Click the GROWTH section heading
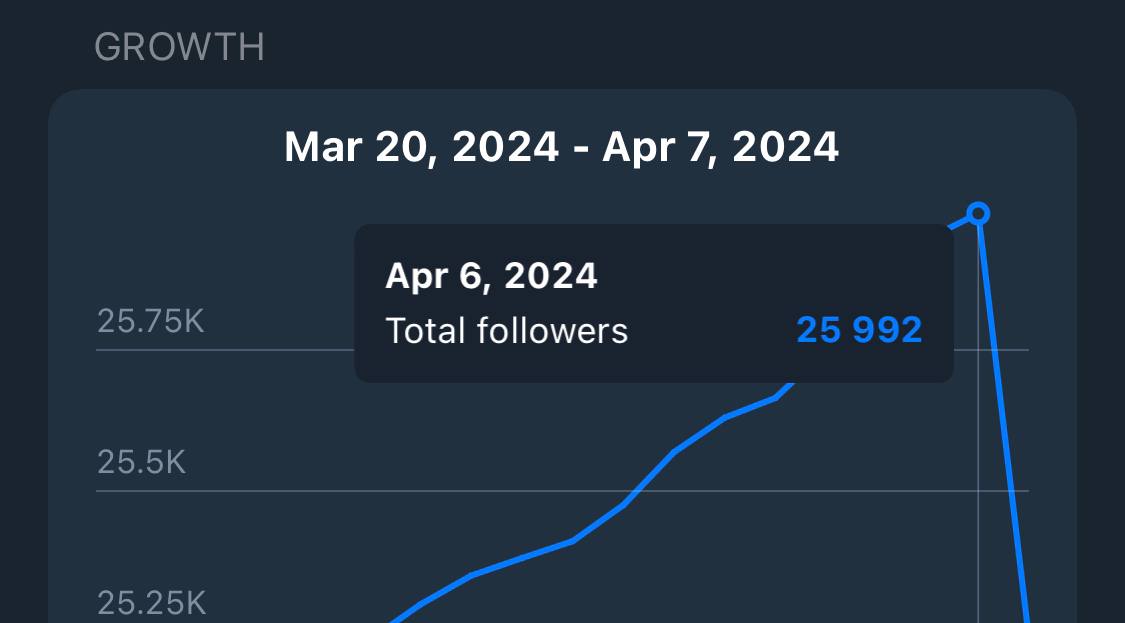 click(x=179, y=47)
